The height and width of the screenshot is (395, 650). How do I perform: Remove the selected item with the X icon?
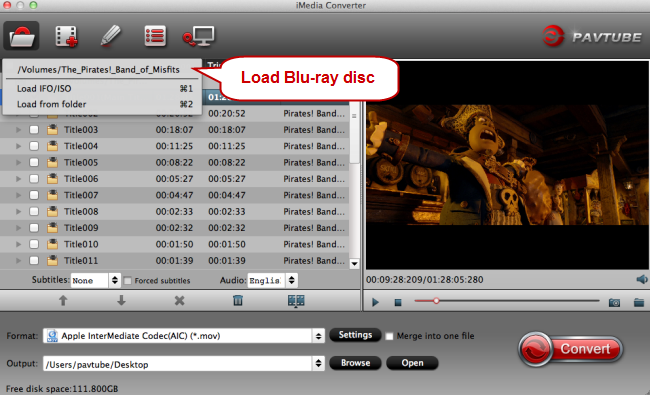179,300
